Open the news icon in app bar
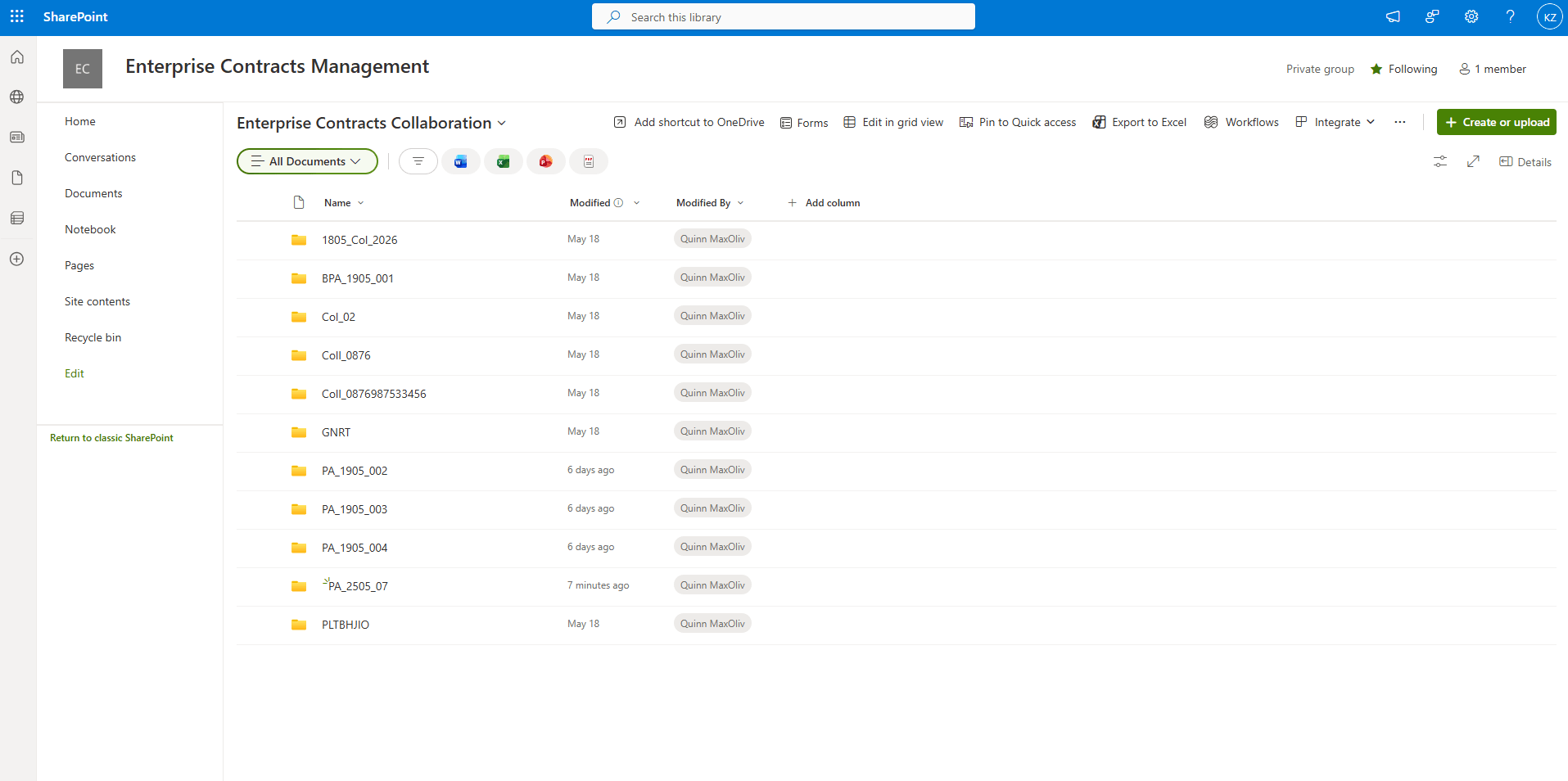The width and height of the screenshot is (1568, 781). 17,137
